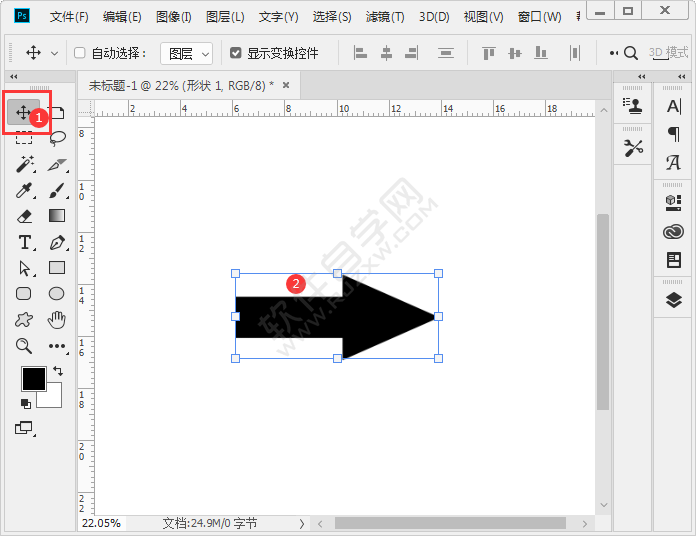
Task: Click the black foreground color swatch
Action: pyautogui.click(x=34, y=379)
